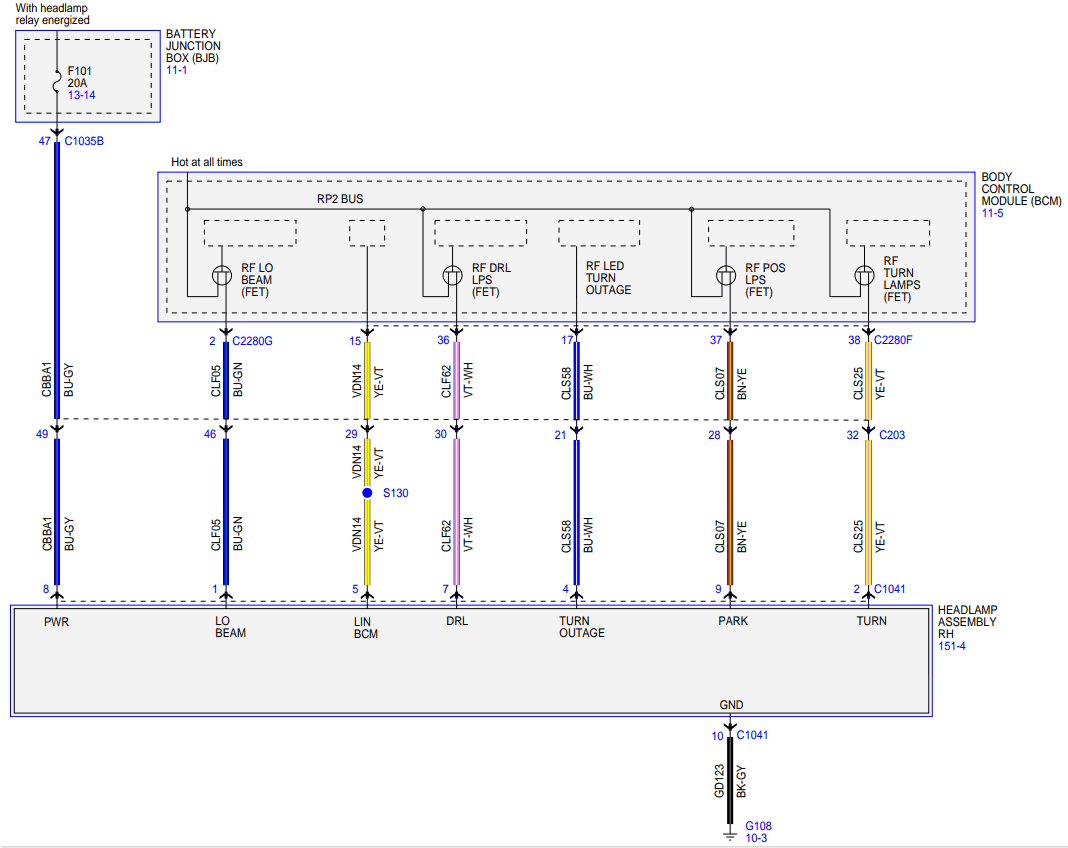Click the blue S130 splice dot
Image resolution: width=1068 pixels, height=848 pixels.
(x=367, y=492)
